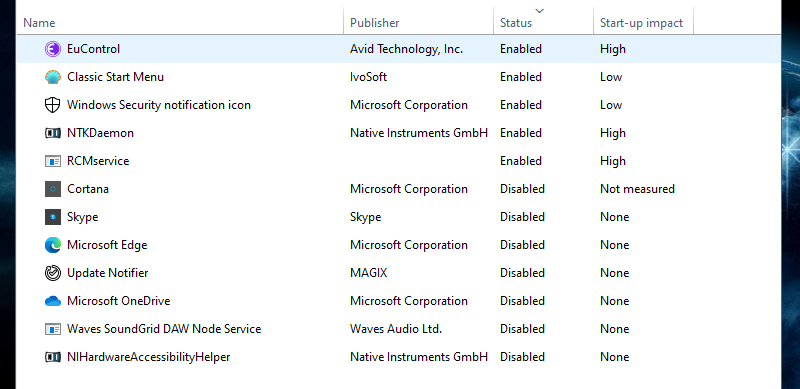Viewport: 800px width, 389px height.
Task: Click the Skype app icon
Action: coord(53,217)
